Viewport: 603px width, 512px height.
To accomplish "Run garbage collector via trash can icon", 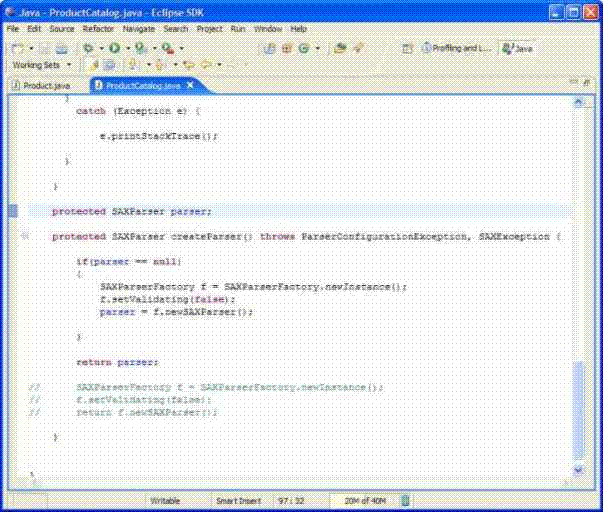I will pyautogui.click(x=404, y=499).
